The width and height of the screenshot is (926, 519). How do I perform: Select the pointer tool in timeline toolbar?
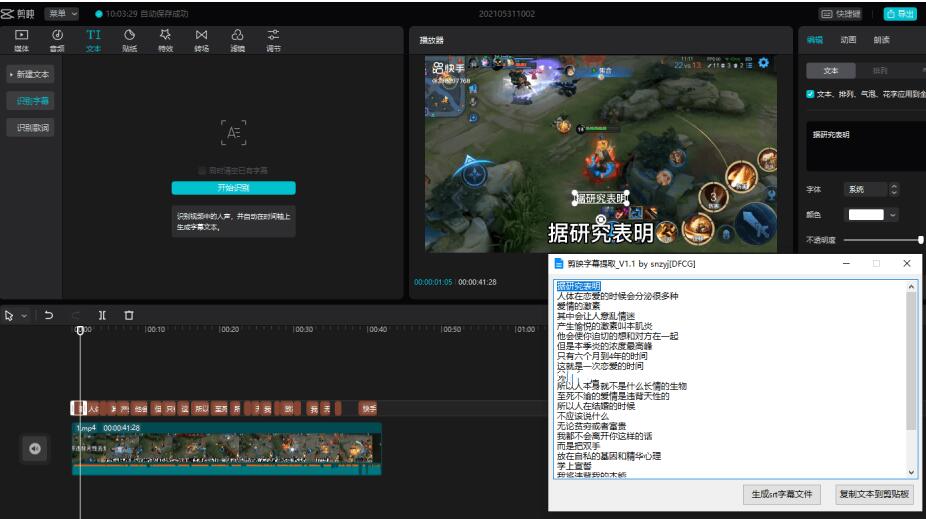(9, 316)
